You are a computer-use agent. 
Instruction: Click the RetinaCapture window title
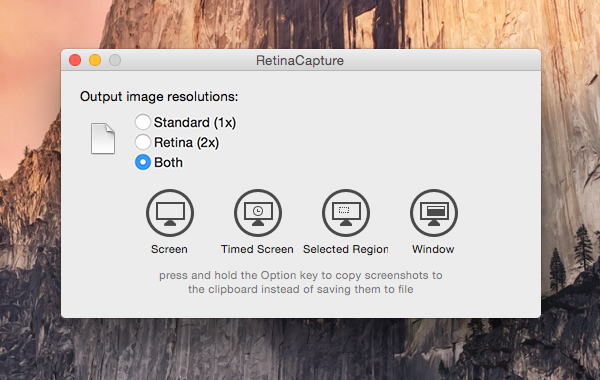pyautogui.click(x=300, y=60)
